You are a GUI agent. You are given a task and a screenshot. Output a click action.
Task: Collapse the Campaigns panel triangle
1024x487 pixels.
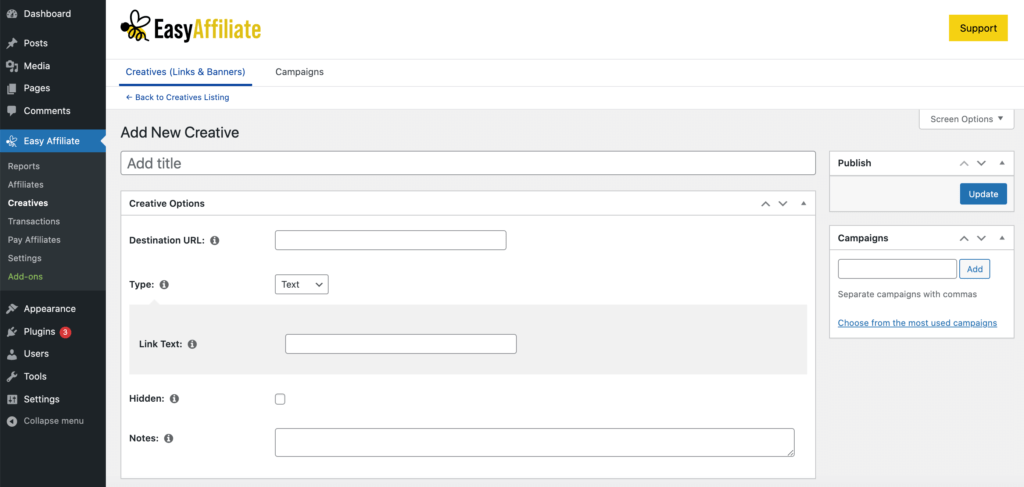coord(1002,238)
